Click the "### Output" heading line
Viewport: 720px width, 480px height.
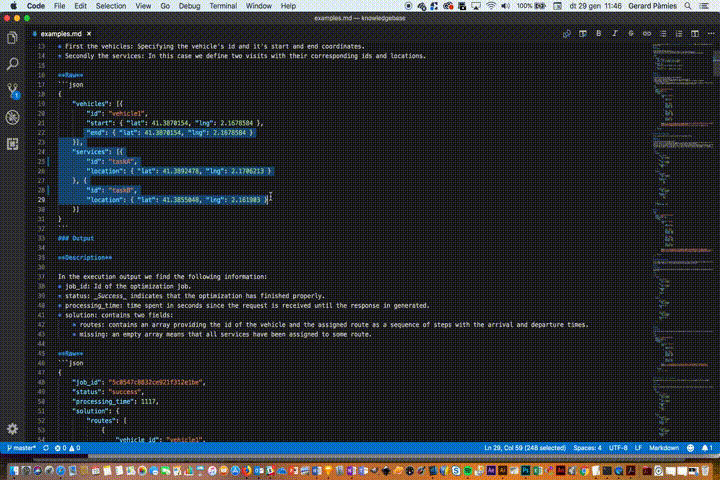click(76, 238)
